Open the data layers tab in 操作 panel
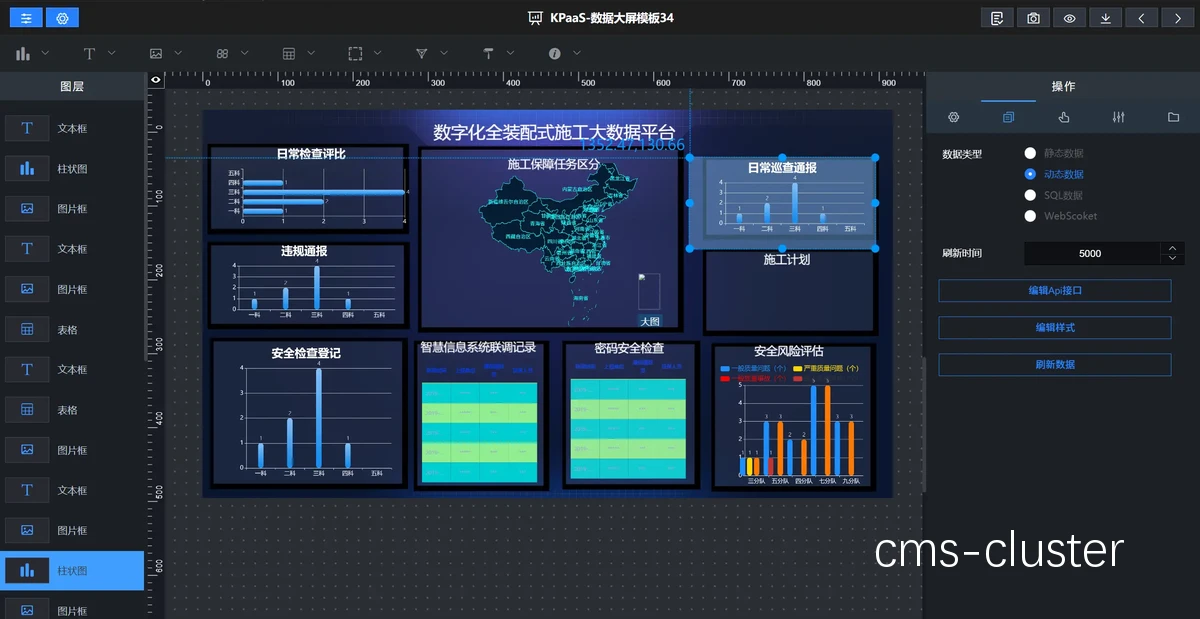Viewport: 1200px width, 619px height. tap(1008, 117)
